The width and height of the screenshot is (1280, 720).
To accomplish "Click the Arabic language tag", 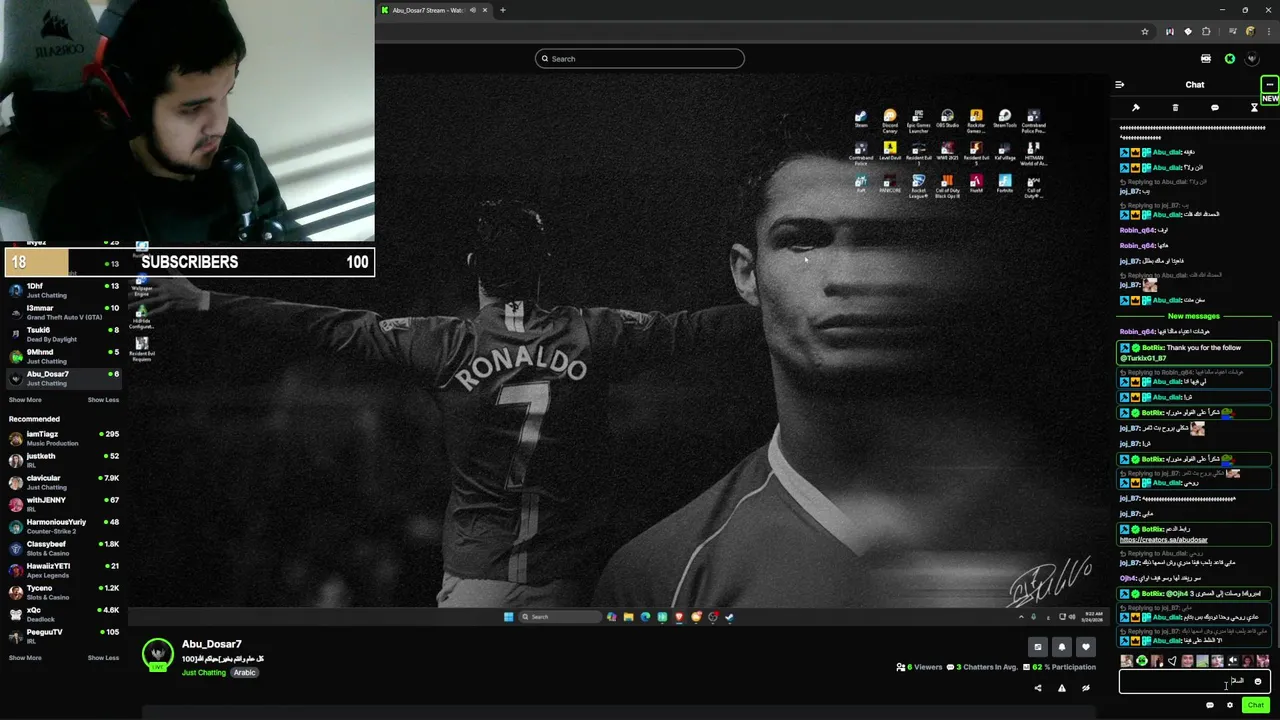I will coord(245,673).
